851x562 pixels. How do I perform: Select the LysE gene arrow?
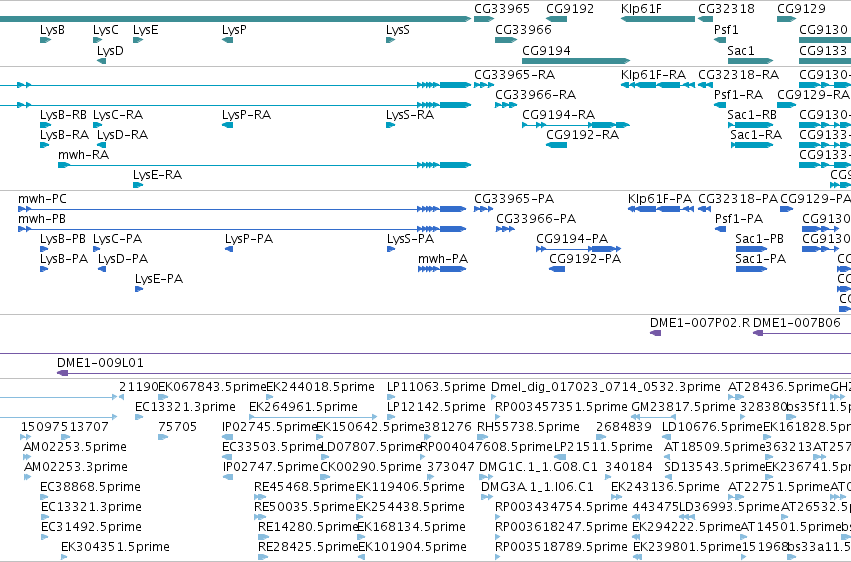pos(138,40)
